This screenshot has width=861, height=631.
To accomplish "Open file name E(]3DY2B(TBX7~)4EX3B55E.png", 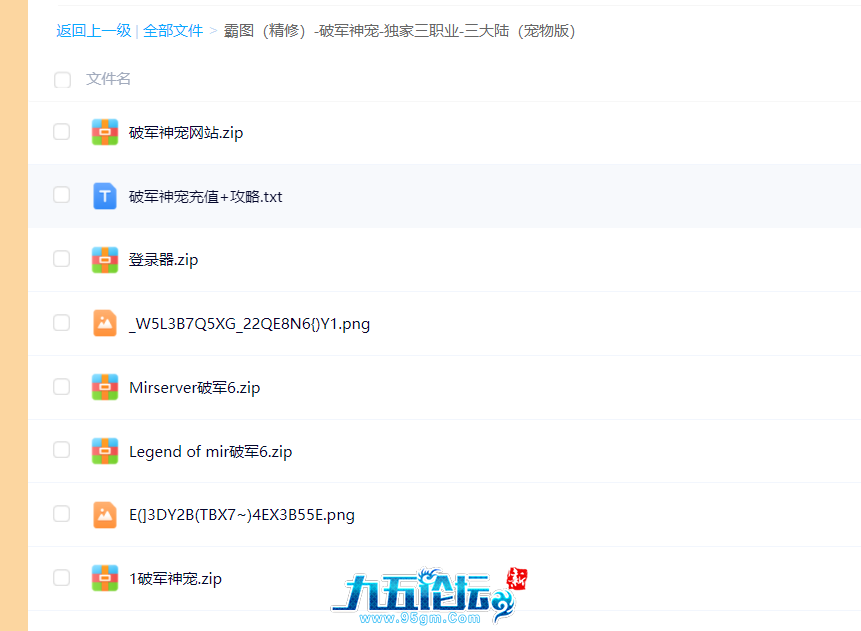I will coord(242,515).
